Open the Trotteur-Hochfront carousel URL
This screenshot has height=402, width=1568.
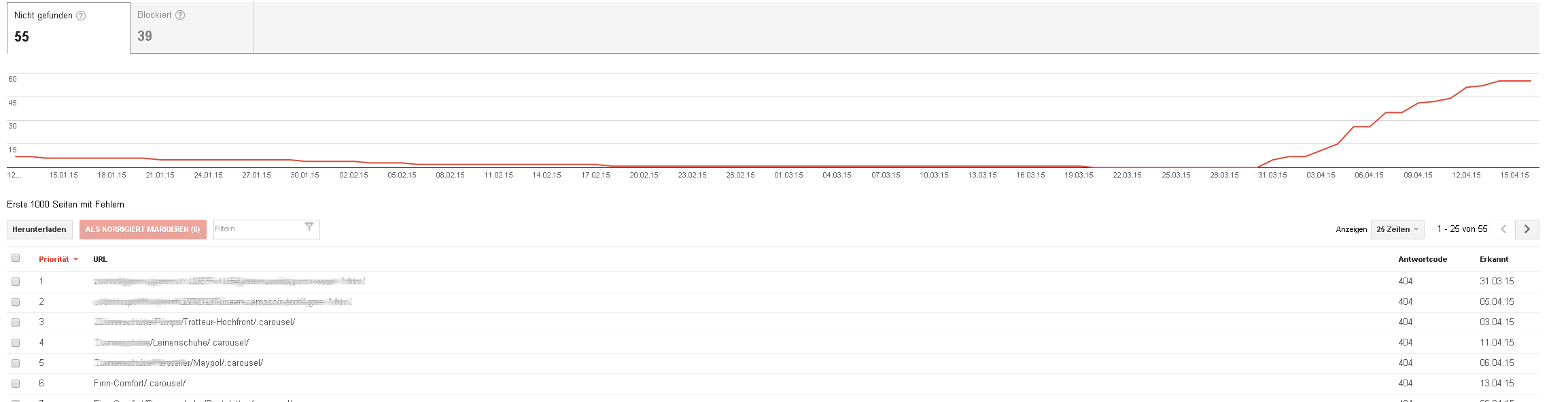click(x=239, y=322)
